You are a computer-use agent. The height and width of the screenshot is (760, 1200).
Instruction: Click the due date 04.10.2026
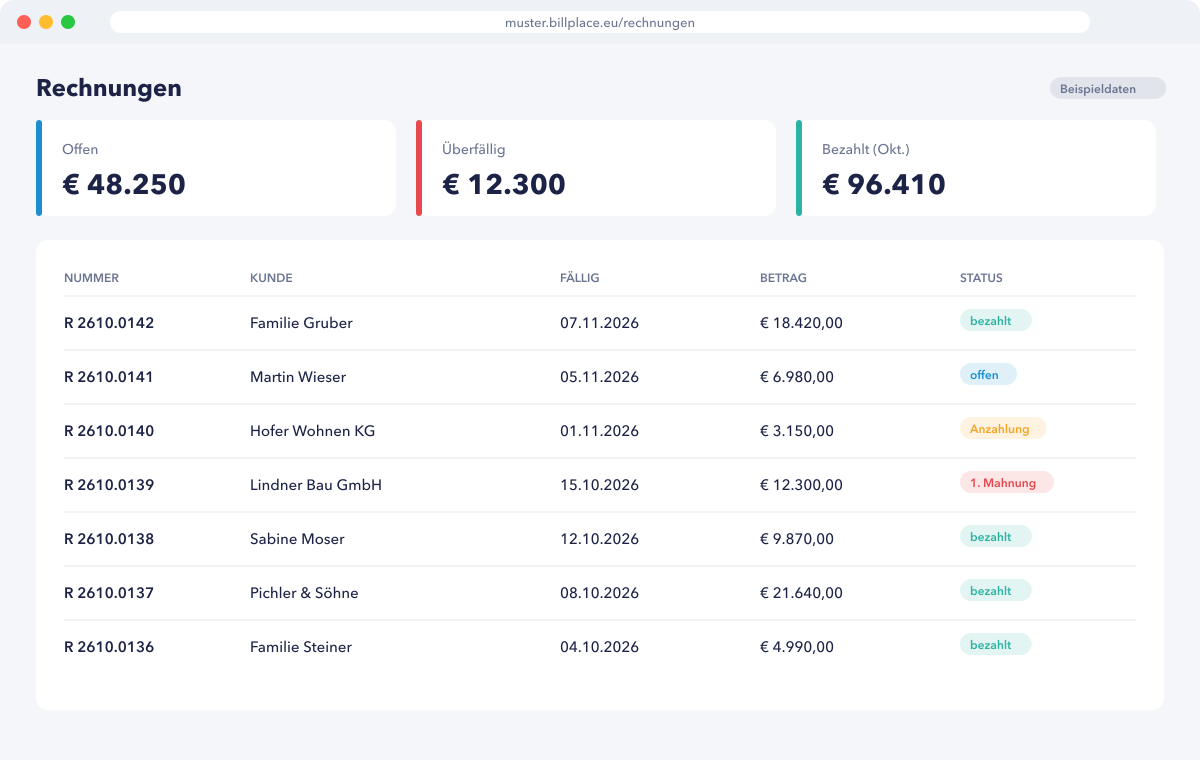(599, 647)
